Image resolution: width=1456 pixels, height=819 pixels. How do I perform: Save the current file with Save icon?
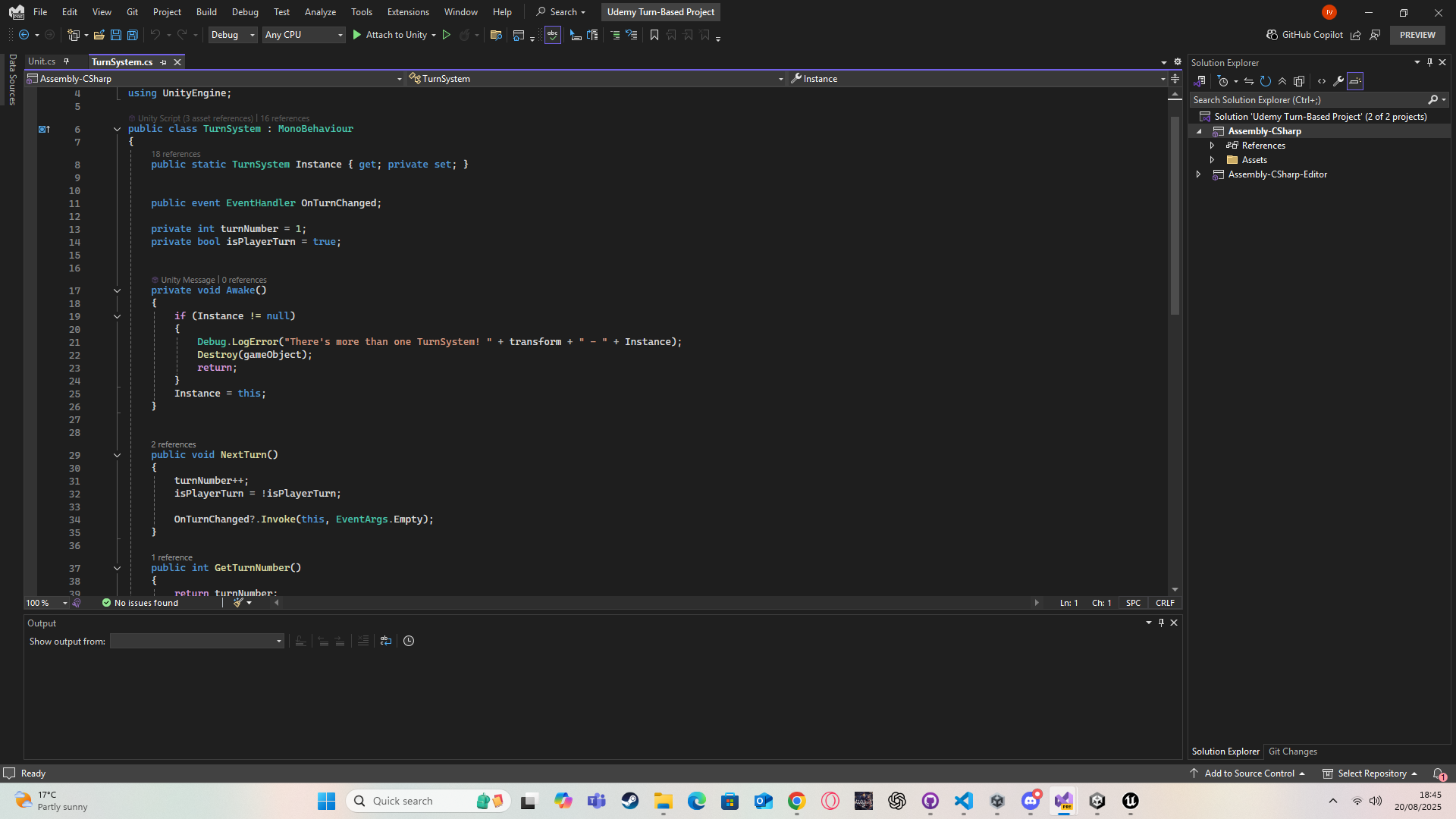point(115,35)
